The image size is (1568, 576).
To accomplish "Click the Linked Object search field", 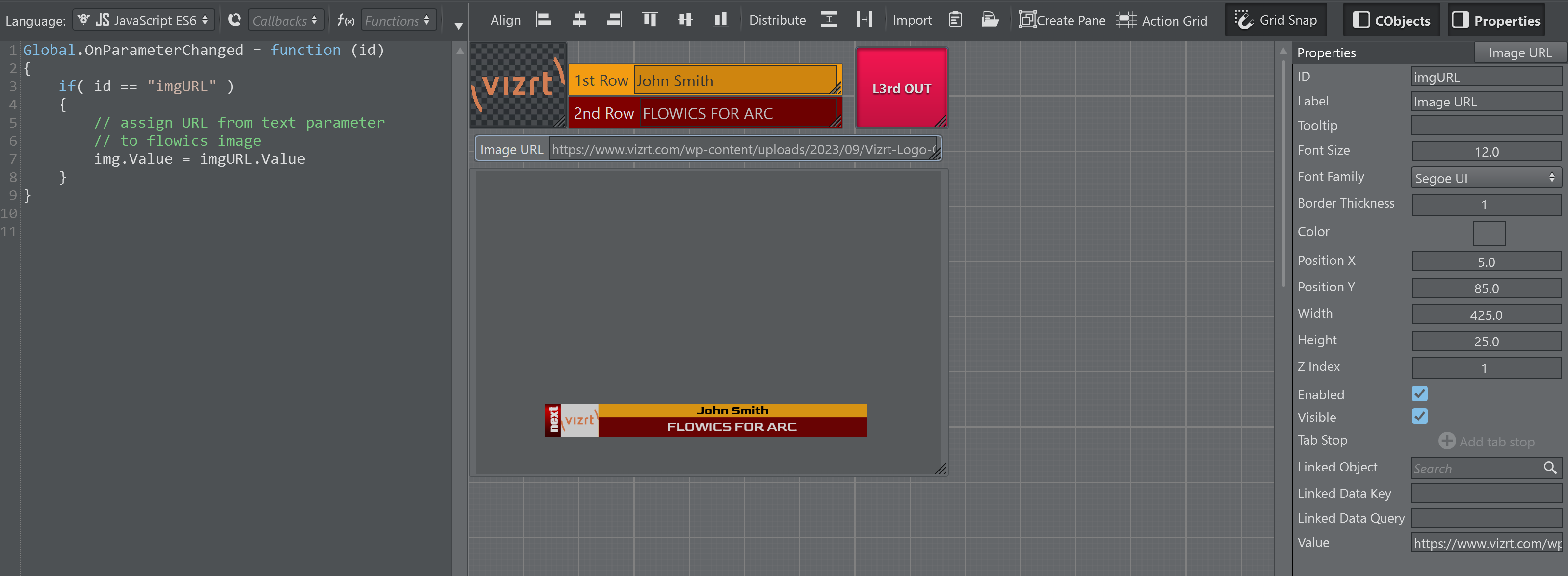I will click(1476, 468).
